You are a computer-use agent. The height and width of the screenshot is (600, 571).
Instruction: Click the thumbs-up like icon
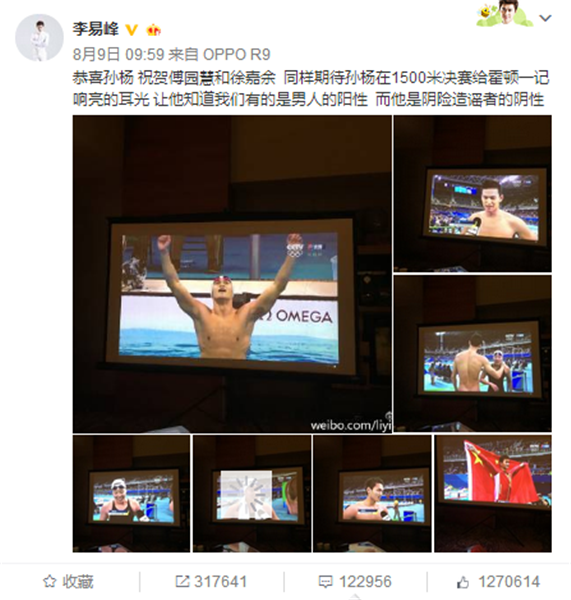(463, 582)
